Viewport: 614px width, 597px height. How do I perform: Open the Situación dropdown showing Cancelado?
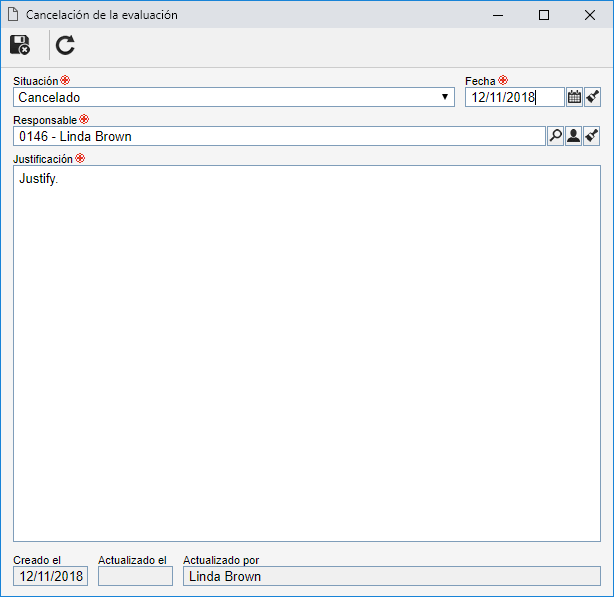point(234,97)
